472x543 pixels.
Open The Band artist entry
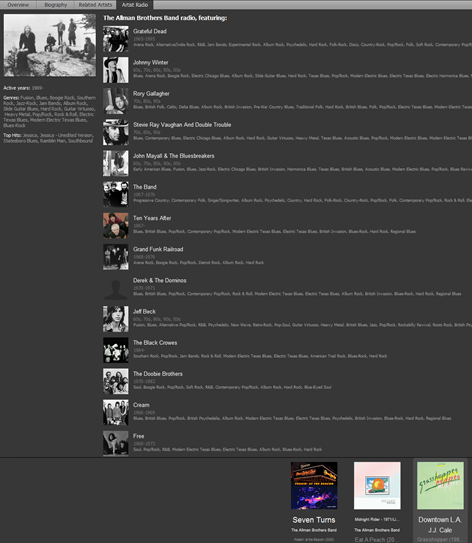145,187
